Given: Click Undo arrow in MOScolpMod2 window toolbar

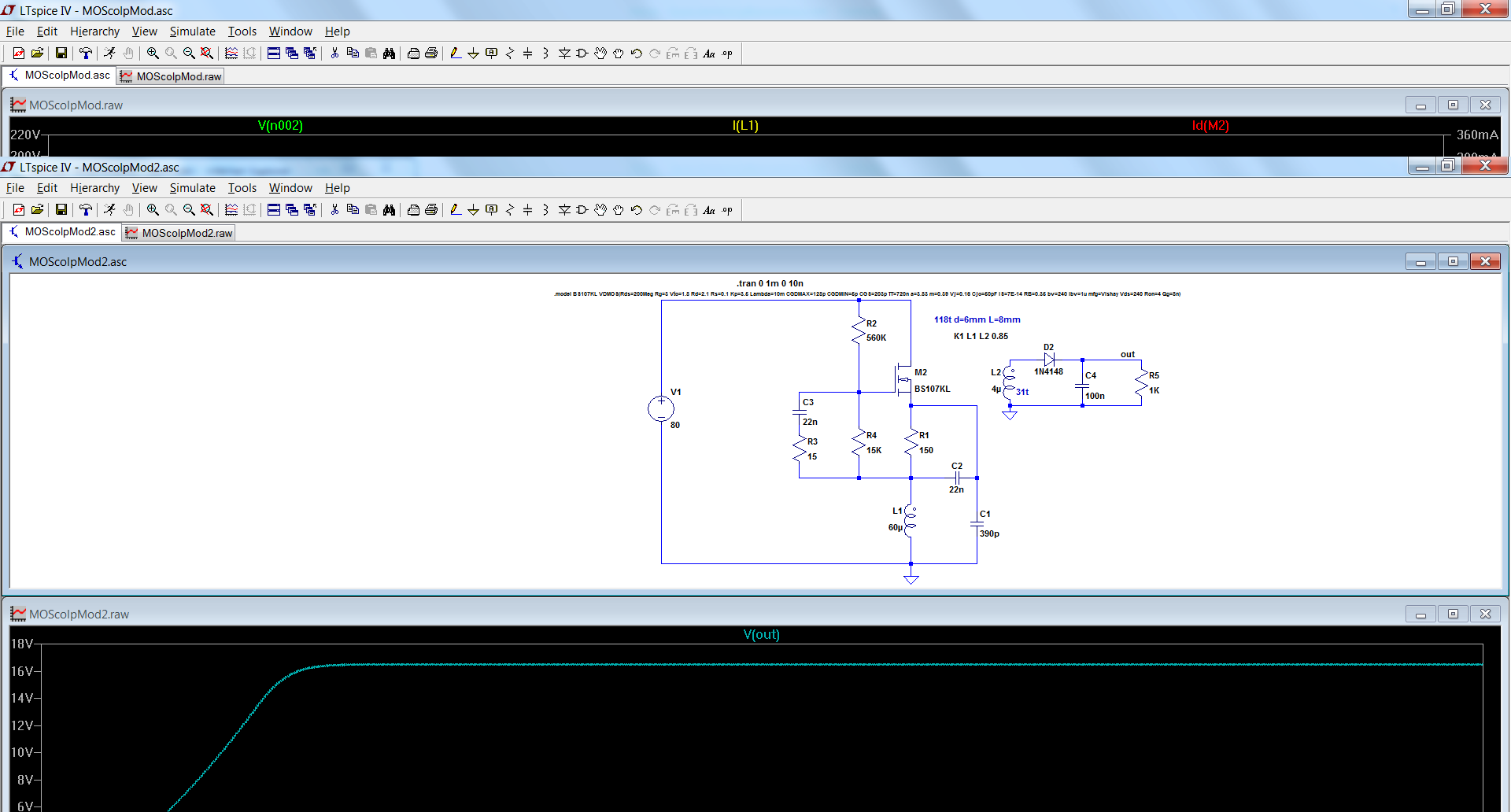Looking at the screenshot, I should [637, 210].
